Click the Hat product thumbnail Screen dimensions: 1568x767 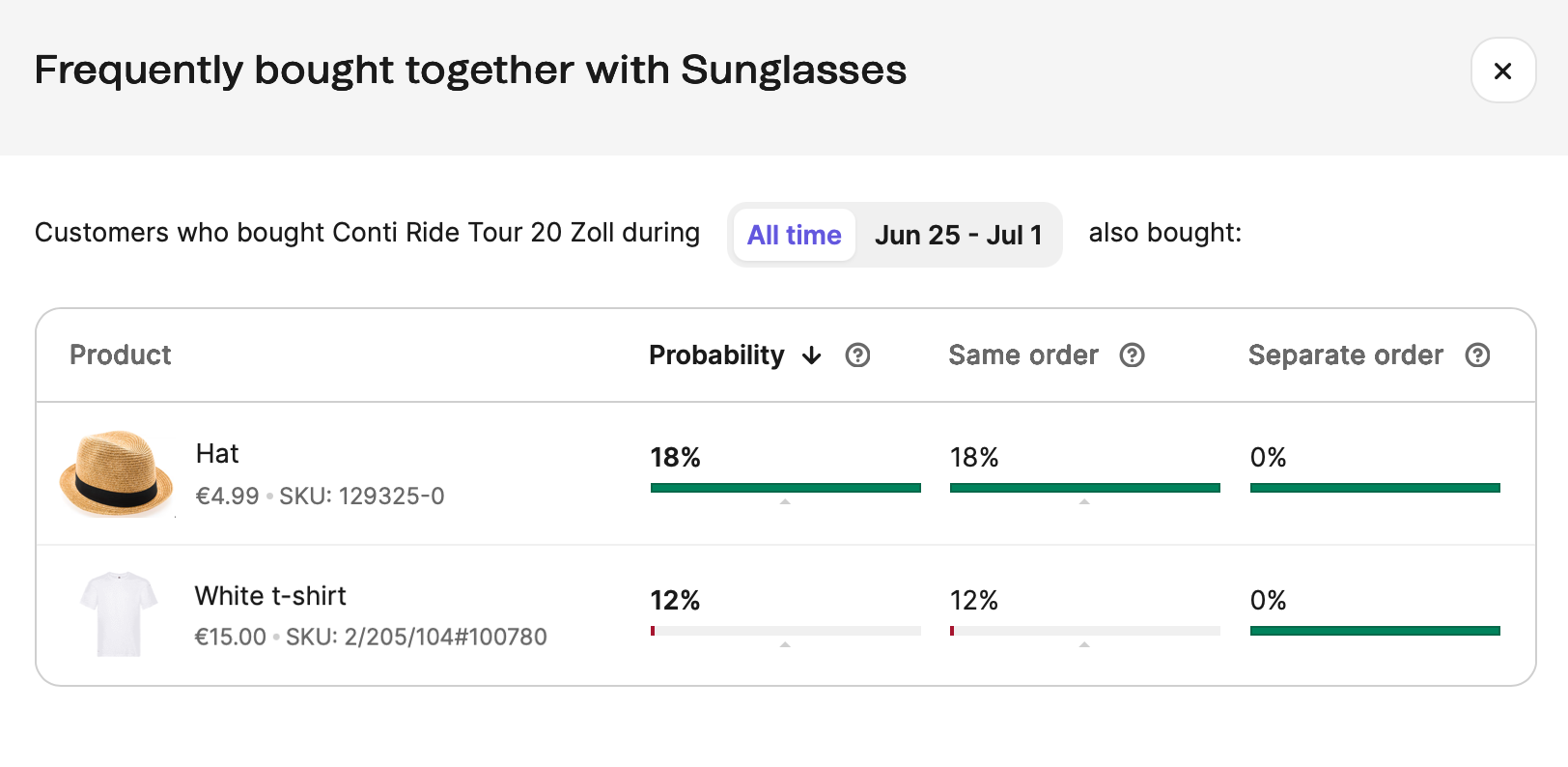117,473
